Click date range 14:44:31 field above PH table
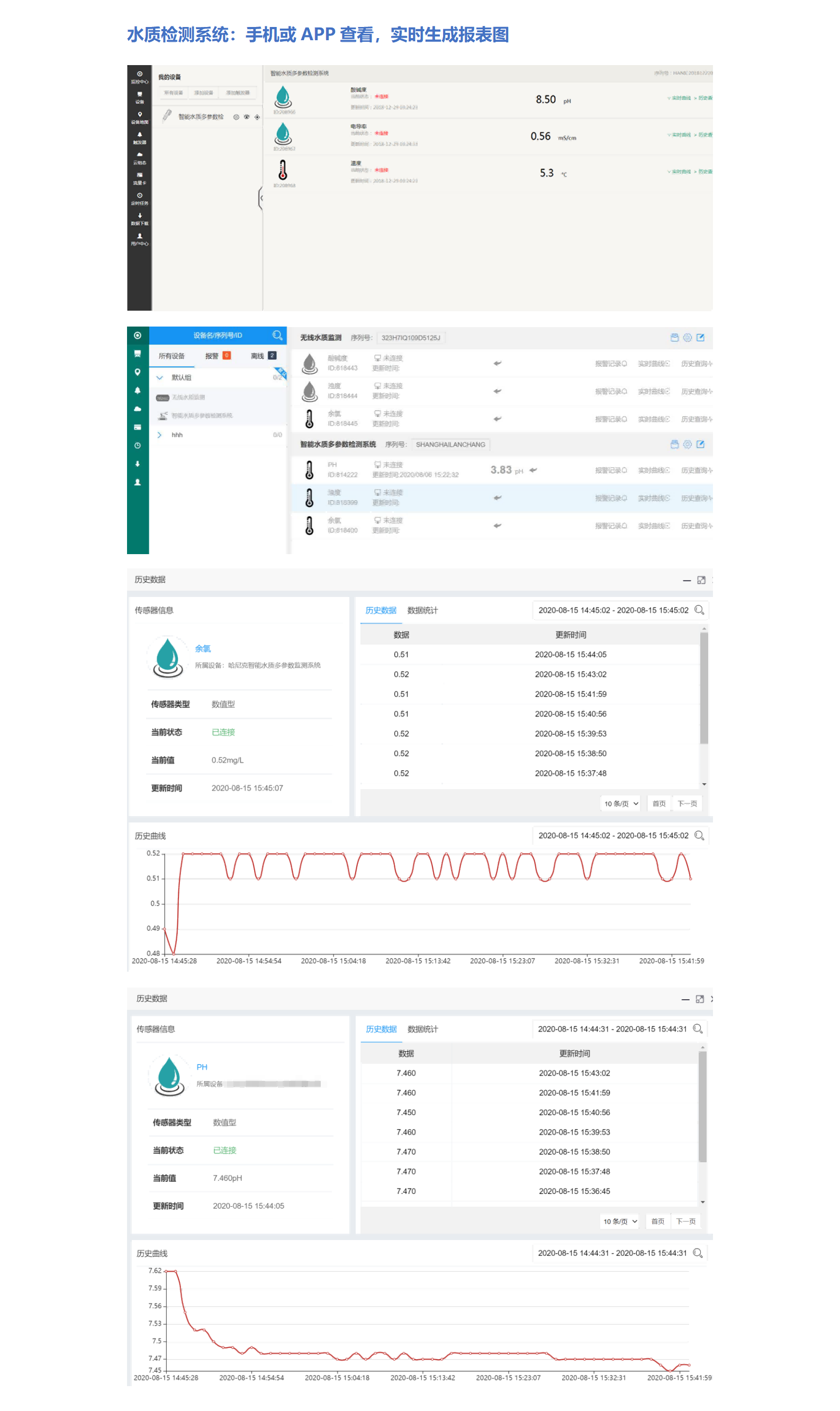 pyautogui.click(x=612, y=1028)
